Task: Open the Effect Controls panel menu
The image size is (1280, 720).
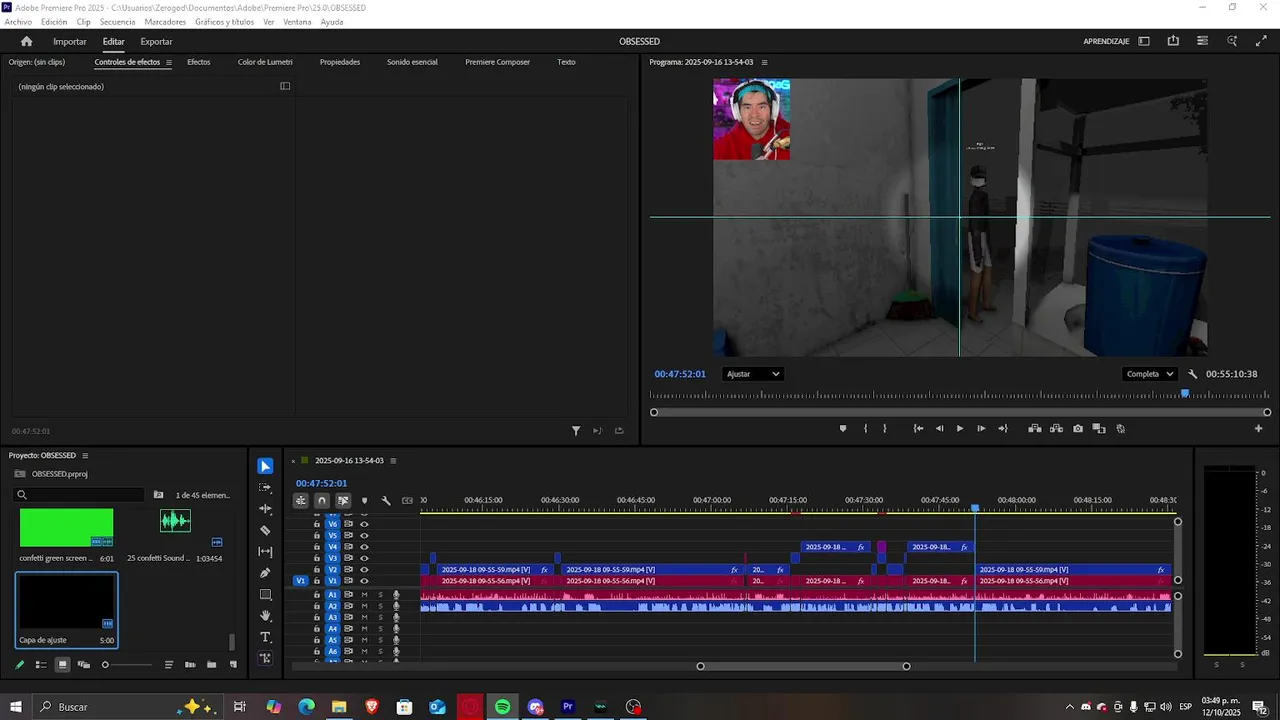Action: click(168, 62)
